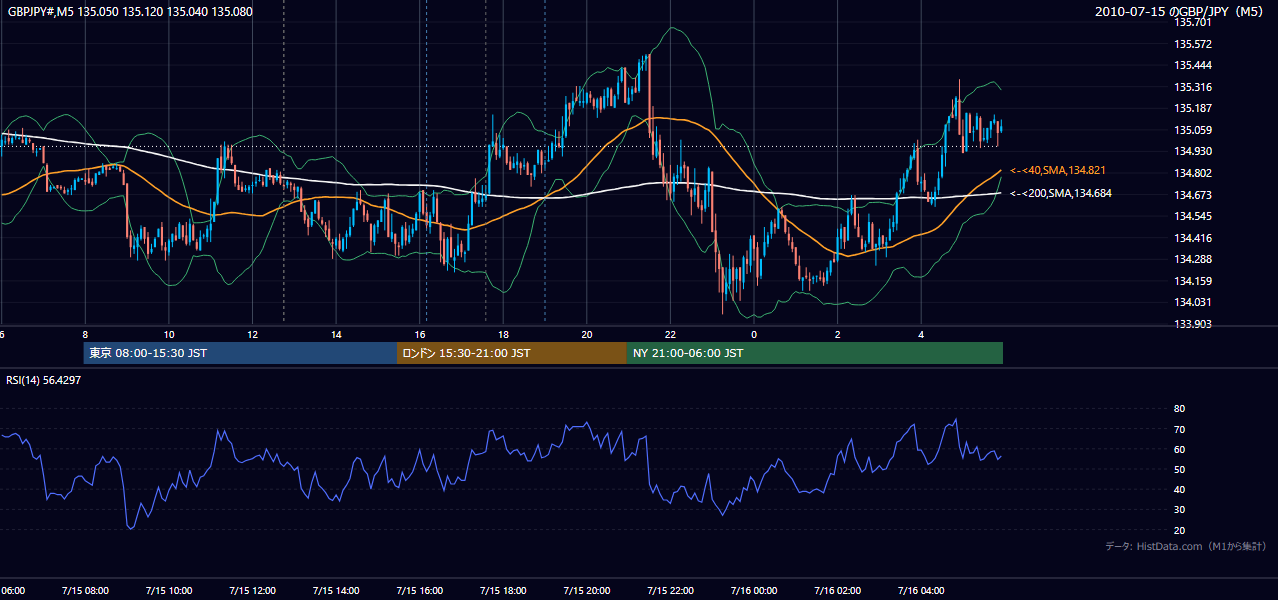1278x600 pixels.
Task: Click the 133.903 price axis label
Action: pos(1193,324)
